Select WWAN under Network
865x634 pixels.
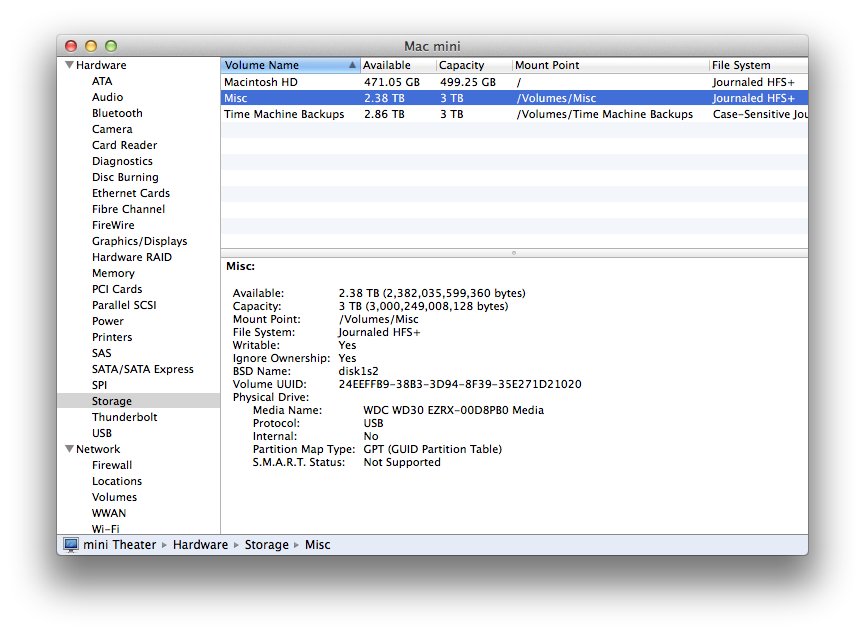pyautogui.click(x=109, y=513)
